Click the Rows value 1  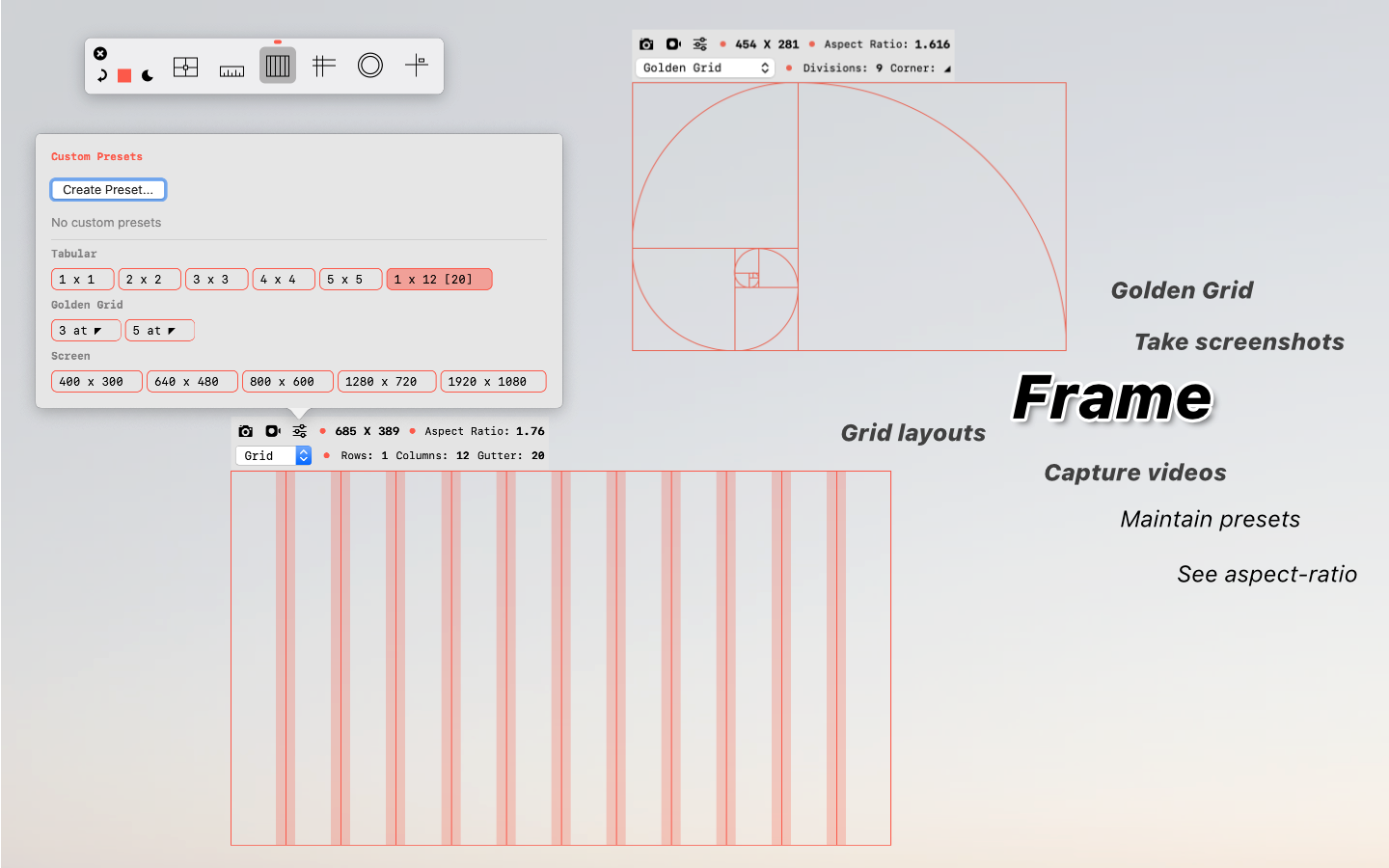coord(384,455)
